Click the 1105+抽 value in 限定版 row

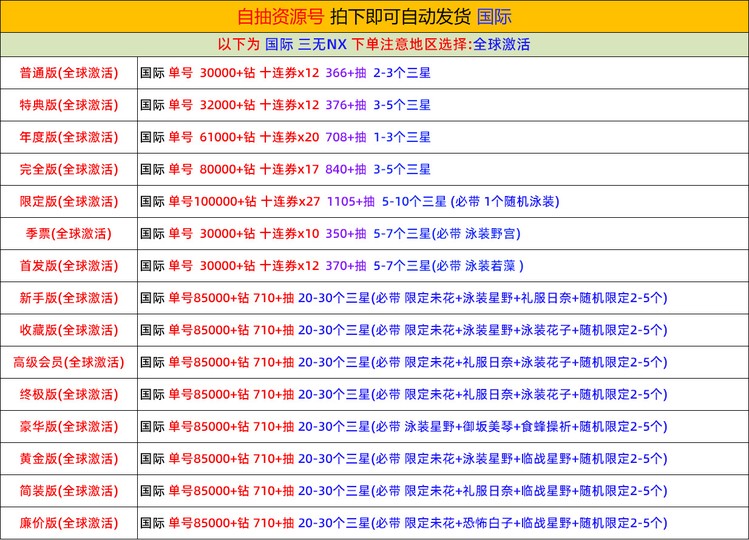click(x=351, y=201)
